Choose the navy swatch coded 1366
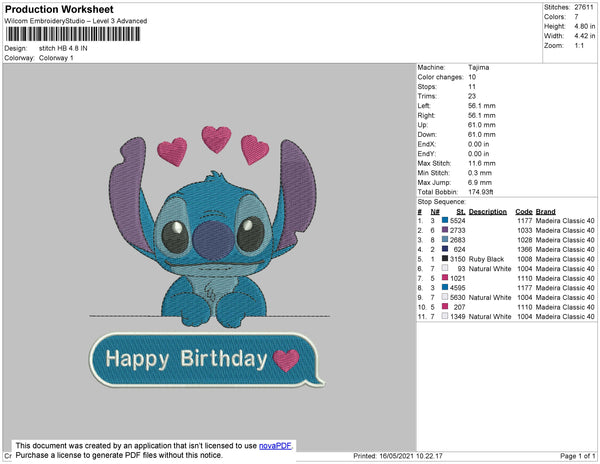Screen dimensions: 600x464 pyautogui.click(x=446, y=249)
